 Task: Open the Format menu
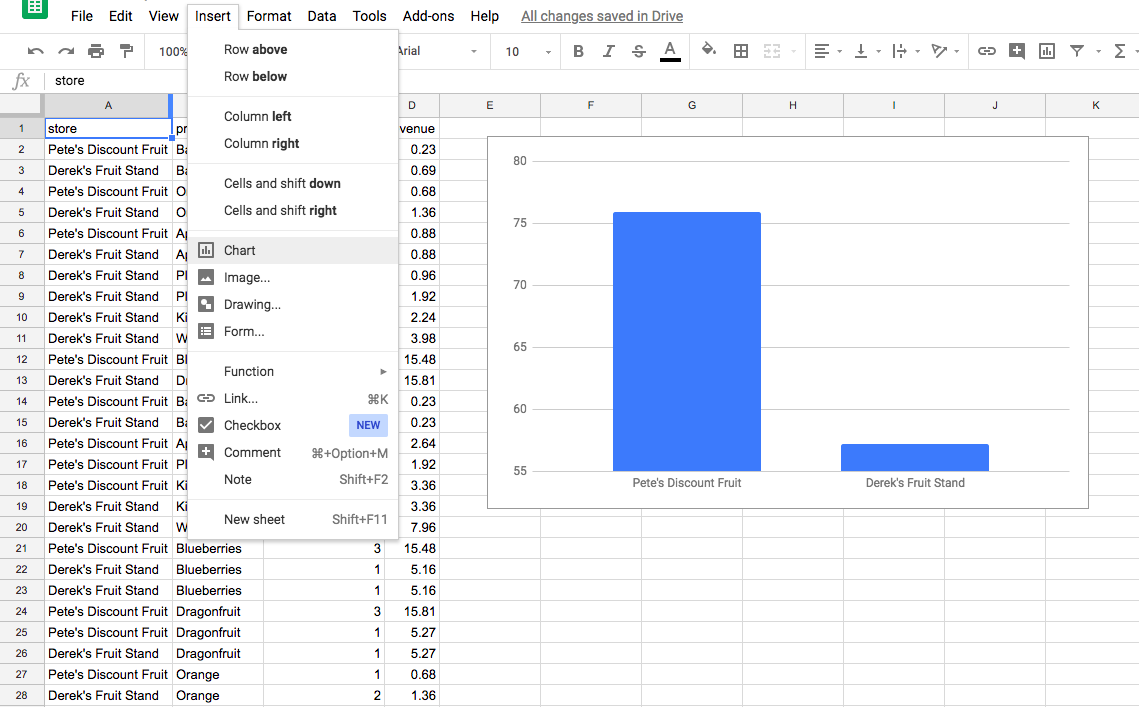click(x=269, y=16)
